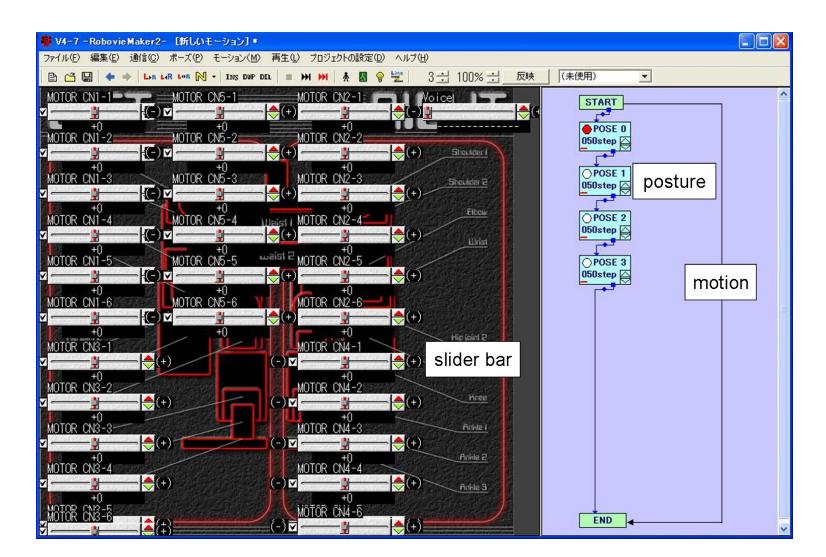
Task: Click the gray forward arrow icon
Action: (126, 77)
